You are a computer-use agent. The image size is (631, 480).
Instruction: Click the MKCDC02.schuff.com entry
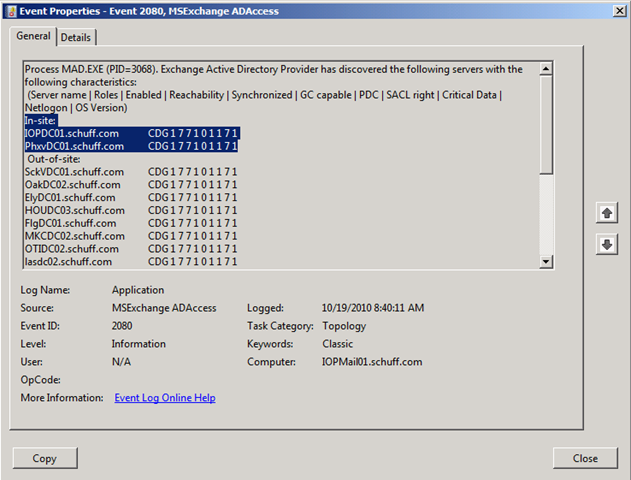131,236
